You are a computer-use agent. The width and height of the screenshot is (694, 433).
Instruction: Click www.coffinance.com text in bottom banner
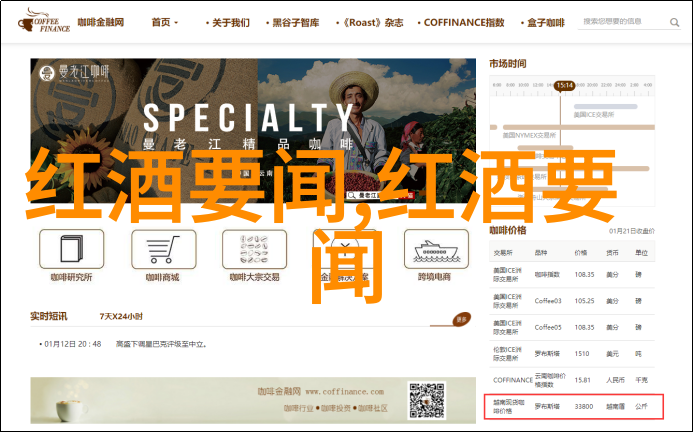pyautogui.click(x=345, y=392)
